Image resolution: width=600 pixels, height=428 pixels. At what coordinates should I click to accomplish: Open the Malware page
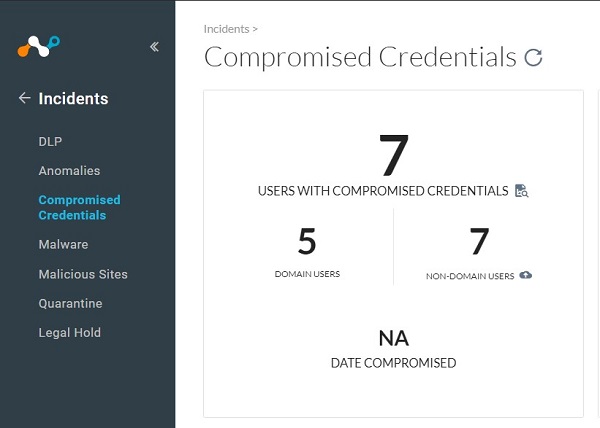[63, 244]
